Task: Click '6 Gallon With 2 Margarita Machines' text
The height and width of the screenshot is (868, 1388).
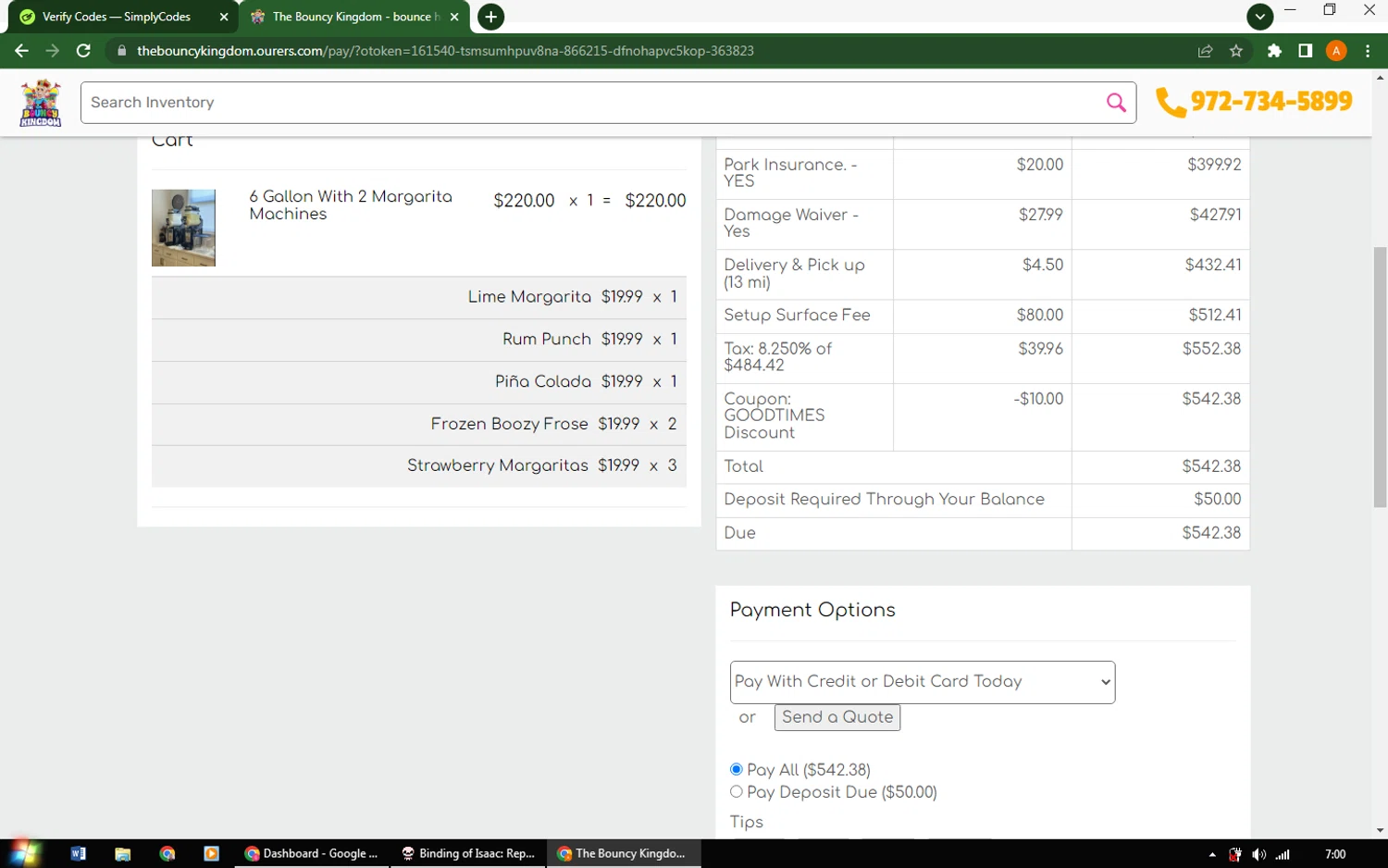Action: [x=351, y=205]
